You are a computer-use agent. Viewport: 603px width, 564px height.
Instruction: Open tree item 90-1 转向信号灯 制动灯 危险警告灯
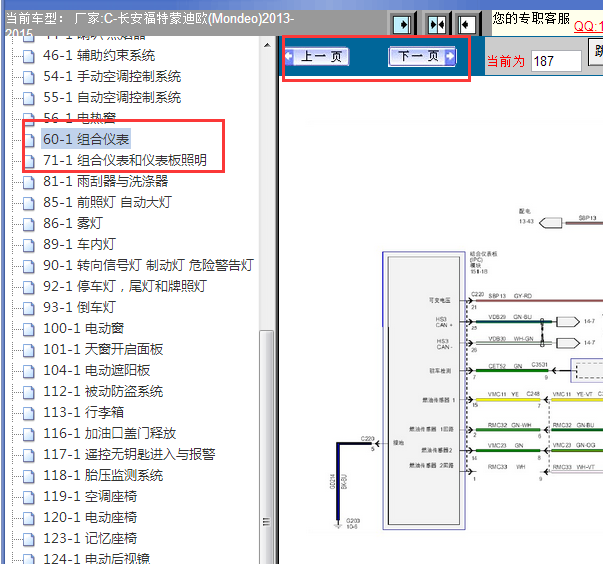tap(148, 265)
